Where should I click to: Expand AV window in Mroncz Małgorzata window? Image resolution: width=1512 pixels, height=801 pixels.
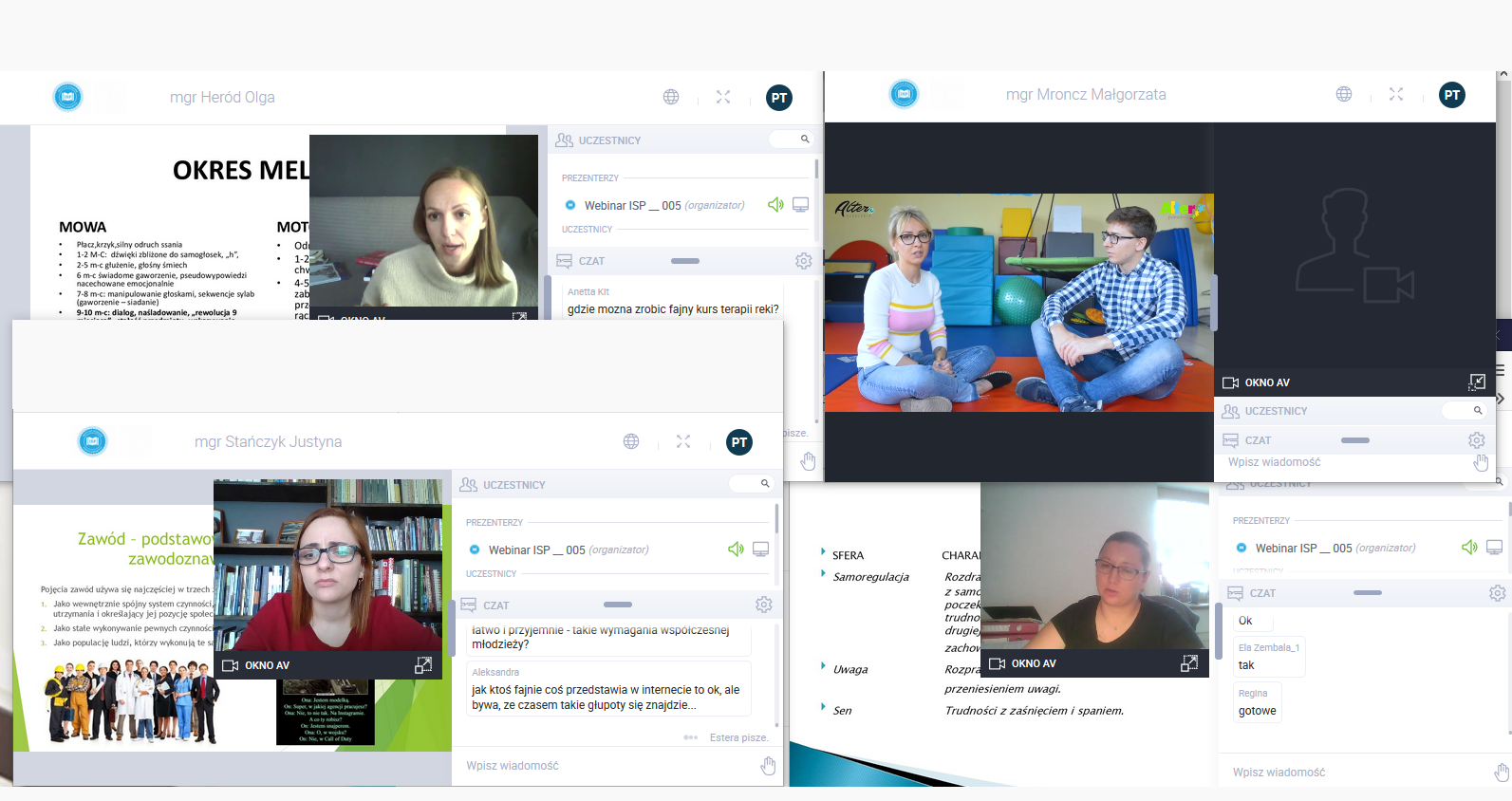click(1477, 382)
